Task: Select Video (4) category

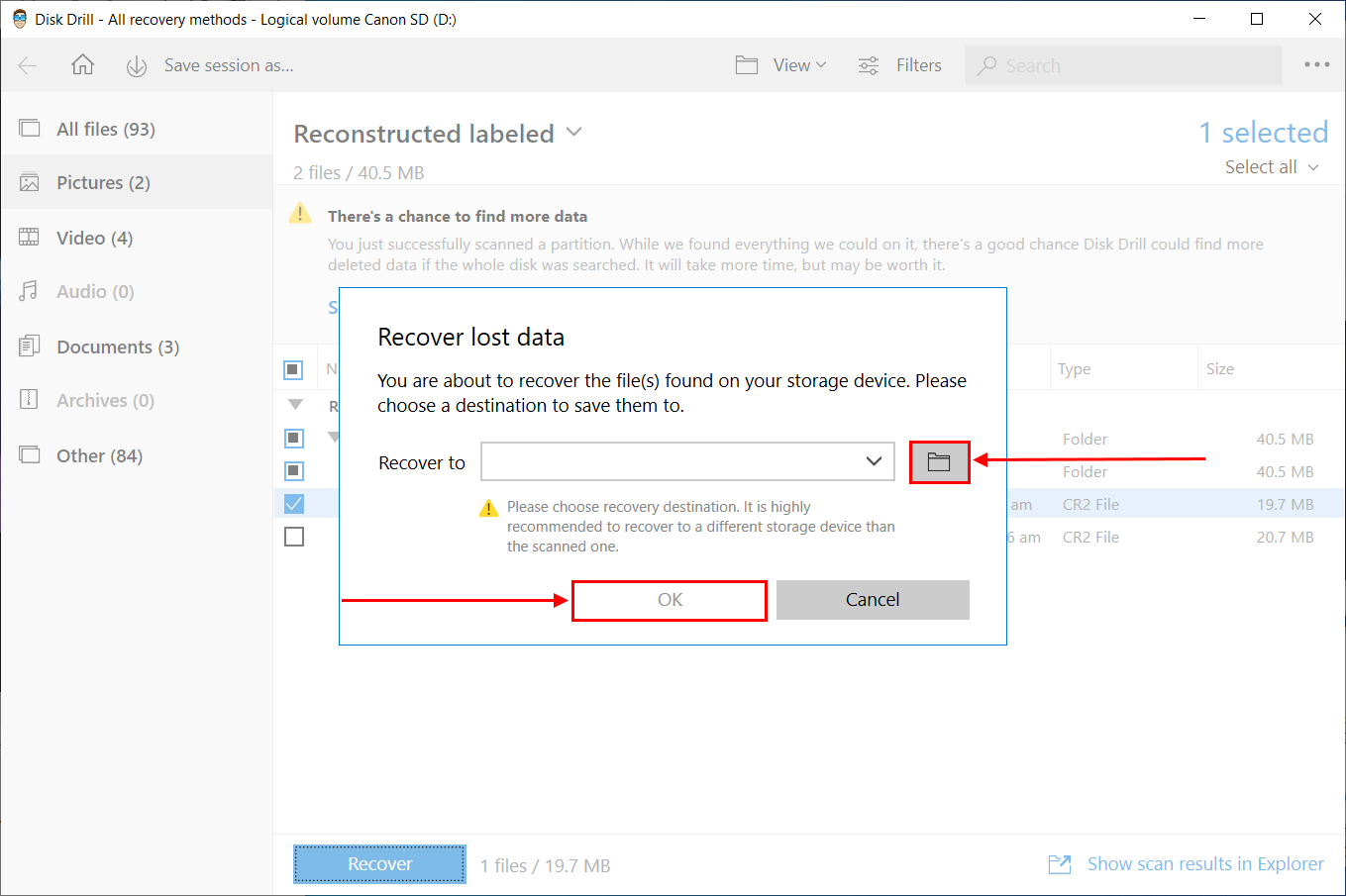Action: [137, 238]
